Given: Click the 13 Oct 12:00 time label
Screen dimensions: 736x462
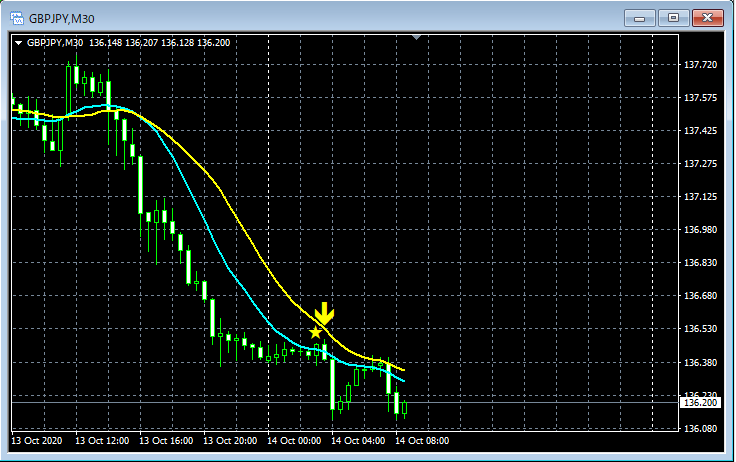Looking at the screenshot, I should tap(102, 440).
